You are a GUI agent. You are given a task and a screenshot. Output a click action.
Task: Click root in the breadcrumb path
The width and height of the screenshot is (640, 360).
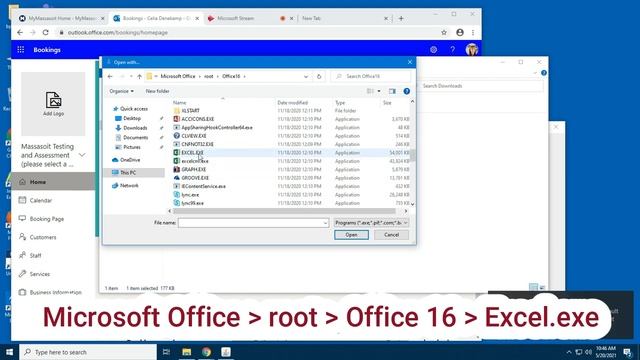pos(209,76)
